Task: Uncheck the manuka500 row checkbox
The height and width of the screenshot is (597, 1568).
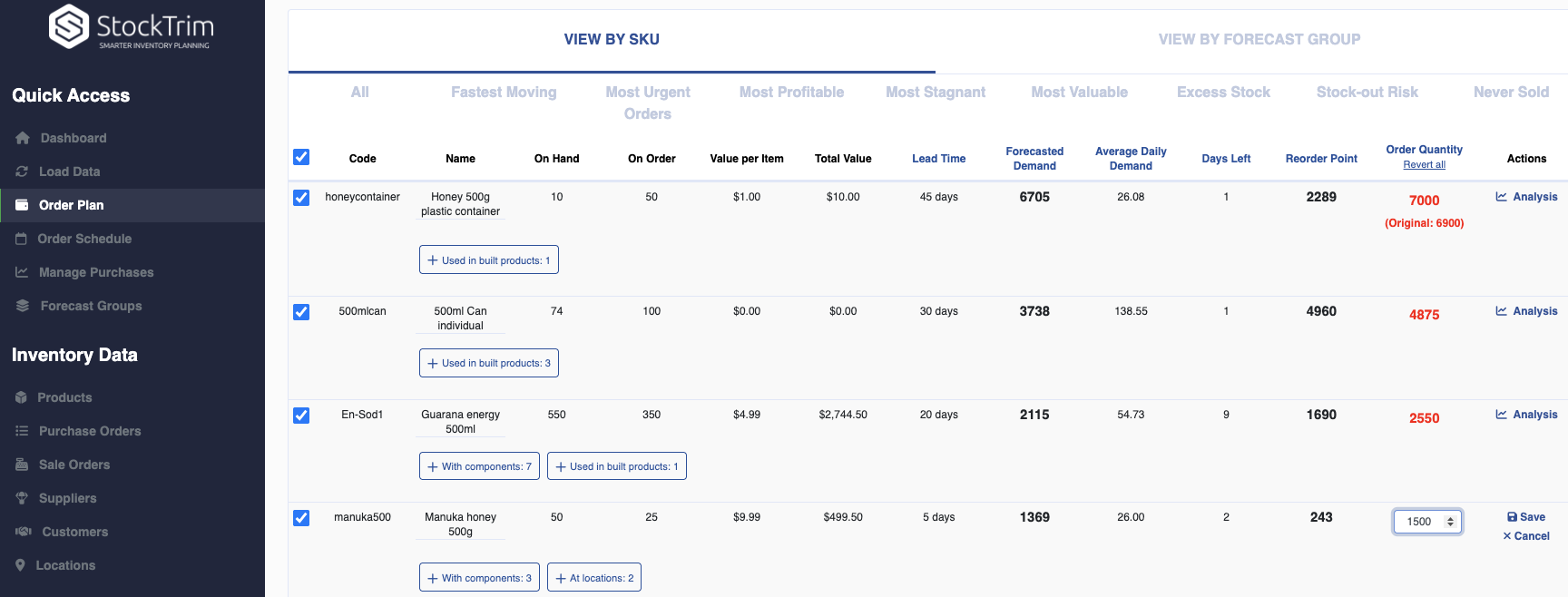Action: coord(301,518)
